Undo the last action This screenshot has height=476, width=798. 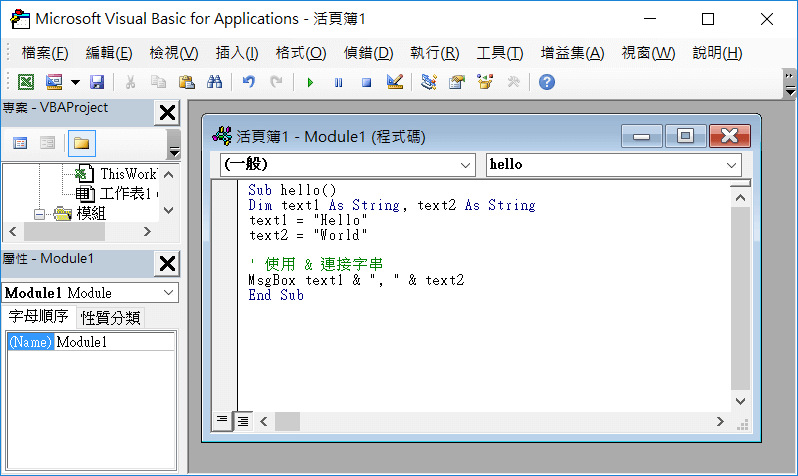248,82
